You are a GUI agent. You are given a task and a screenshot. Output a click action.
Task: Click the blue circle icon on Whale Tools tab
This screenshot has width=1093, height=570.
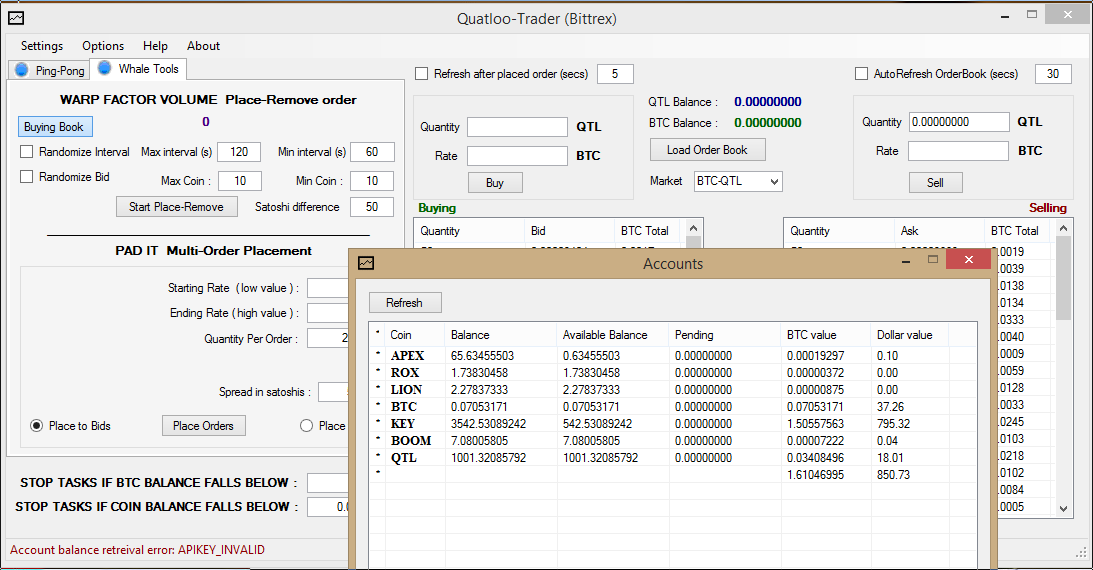[x=105, y=68]
